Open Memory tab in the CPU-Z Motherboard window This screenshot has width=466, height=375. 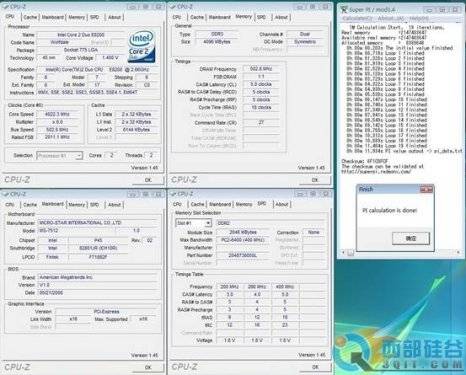(77, 205)
